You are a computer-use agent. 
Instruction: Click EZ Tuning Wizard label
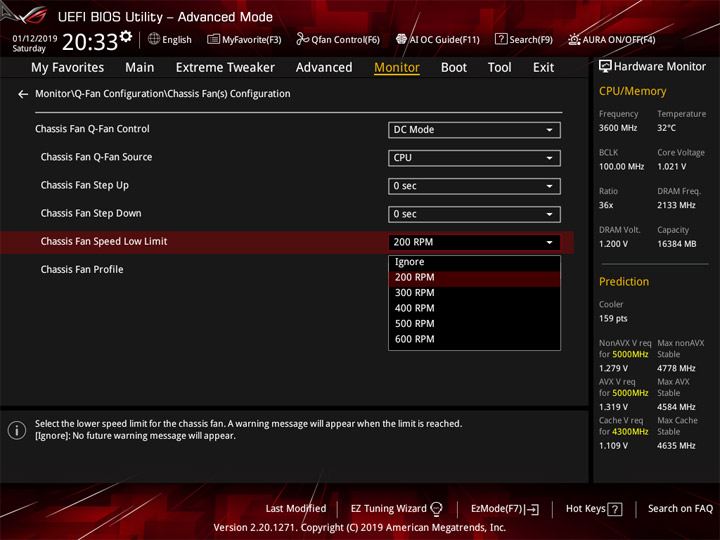pos(388,508)
